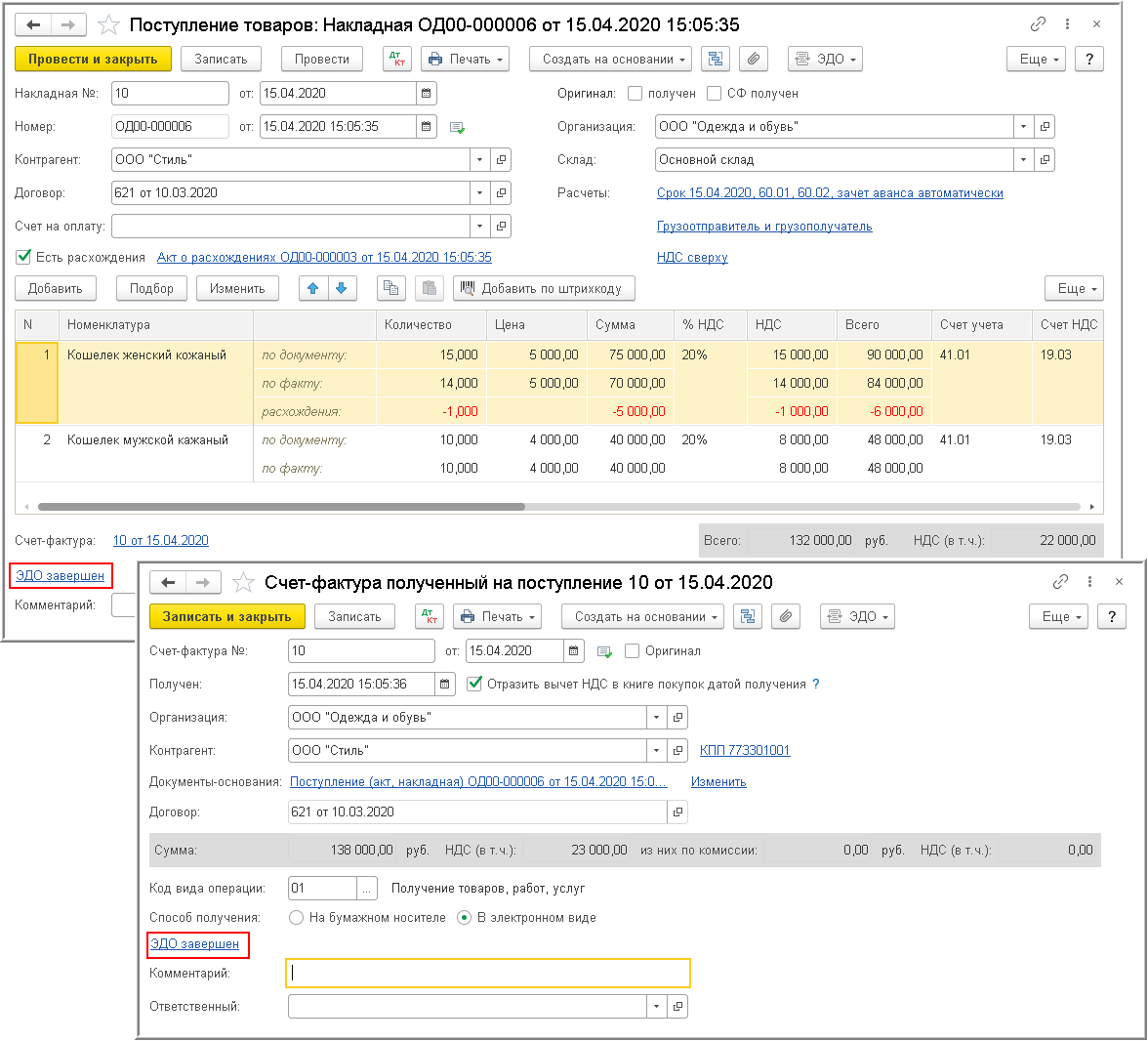Move table row down with blue arrow
Viewport: 1148px width, 1041px height.
[342, 289]
